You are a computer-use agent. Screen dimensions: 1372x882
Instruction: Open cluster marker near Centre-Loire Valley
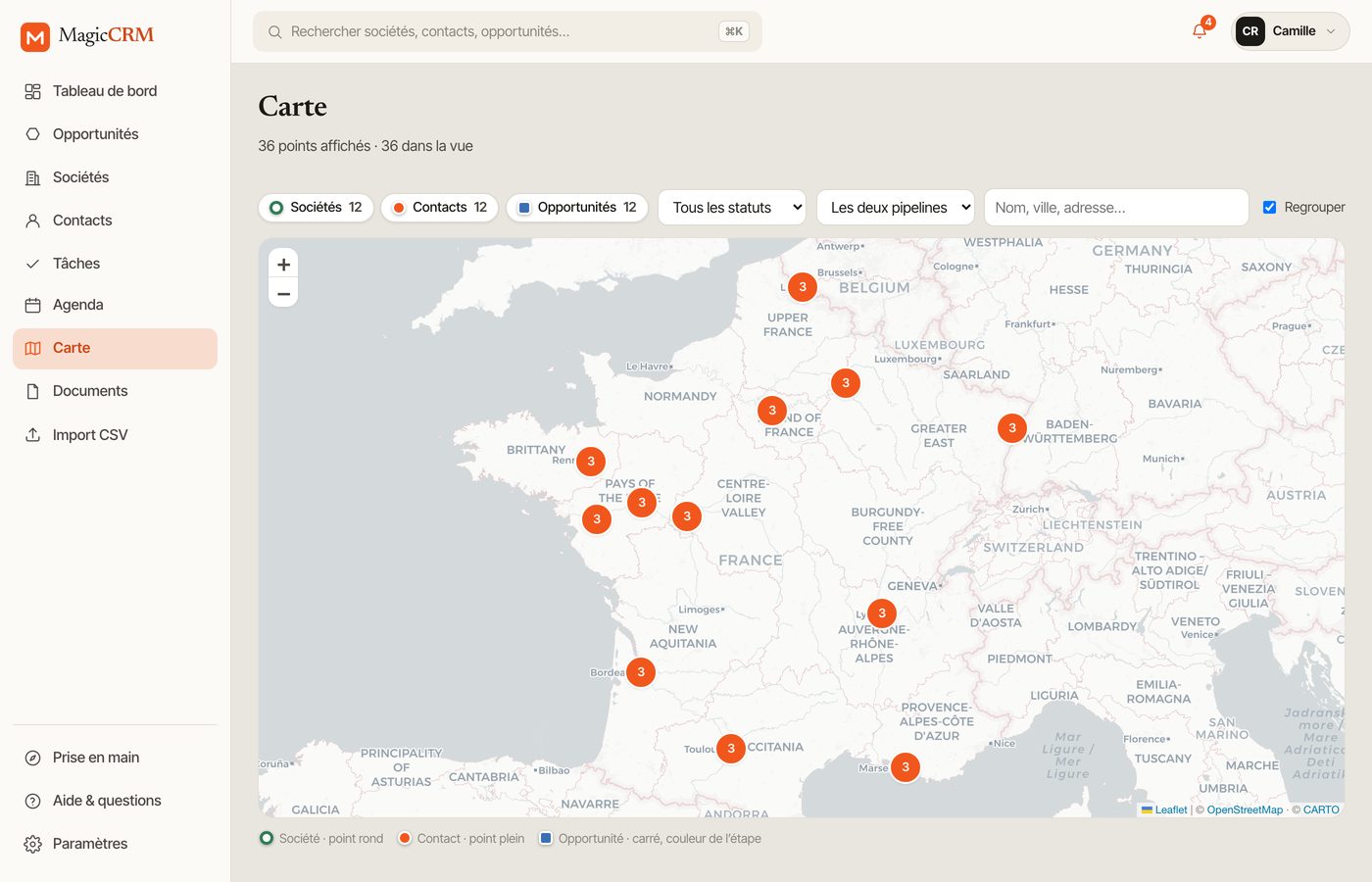tap(687, 516)
